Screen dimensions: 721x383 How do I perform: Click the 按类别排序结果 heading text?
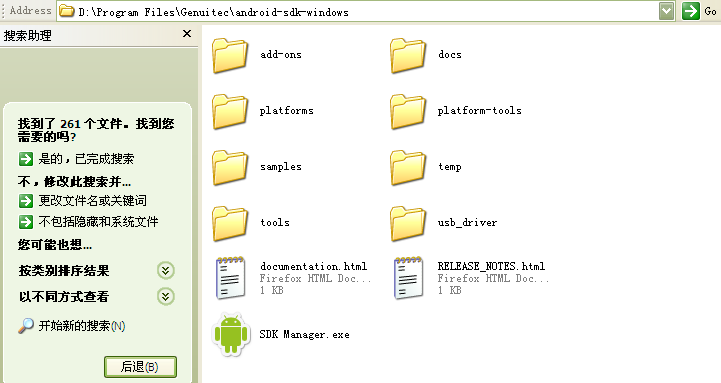click(x=64, y=271)
